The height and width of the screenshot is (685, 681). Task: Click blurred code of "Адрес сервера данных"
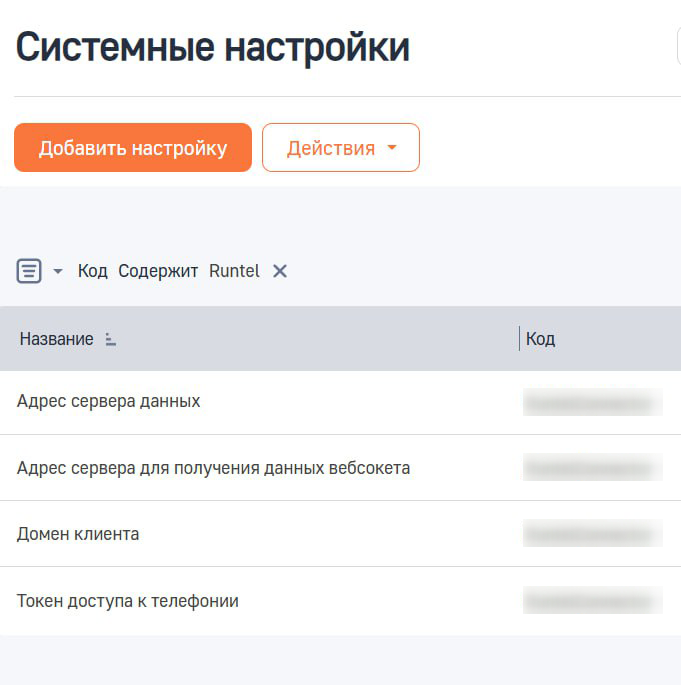[x=592, y=402]
